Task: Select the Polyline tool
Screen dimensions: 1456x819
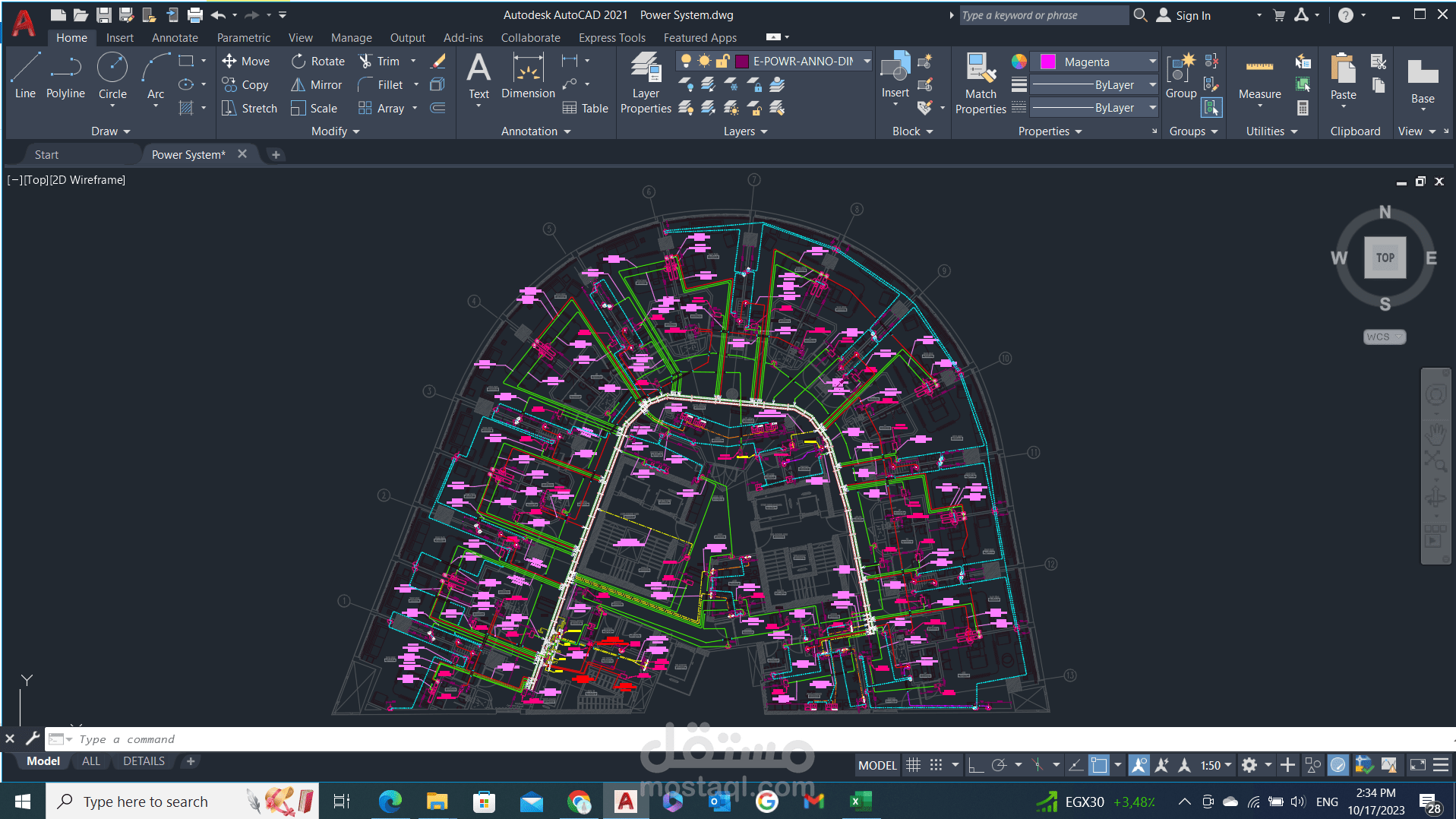Action: 65,76
